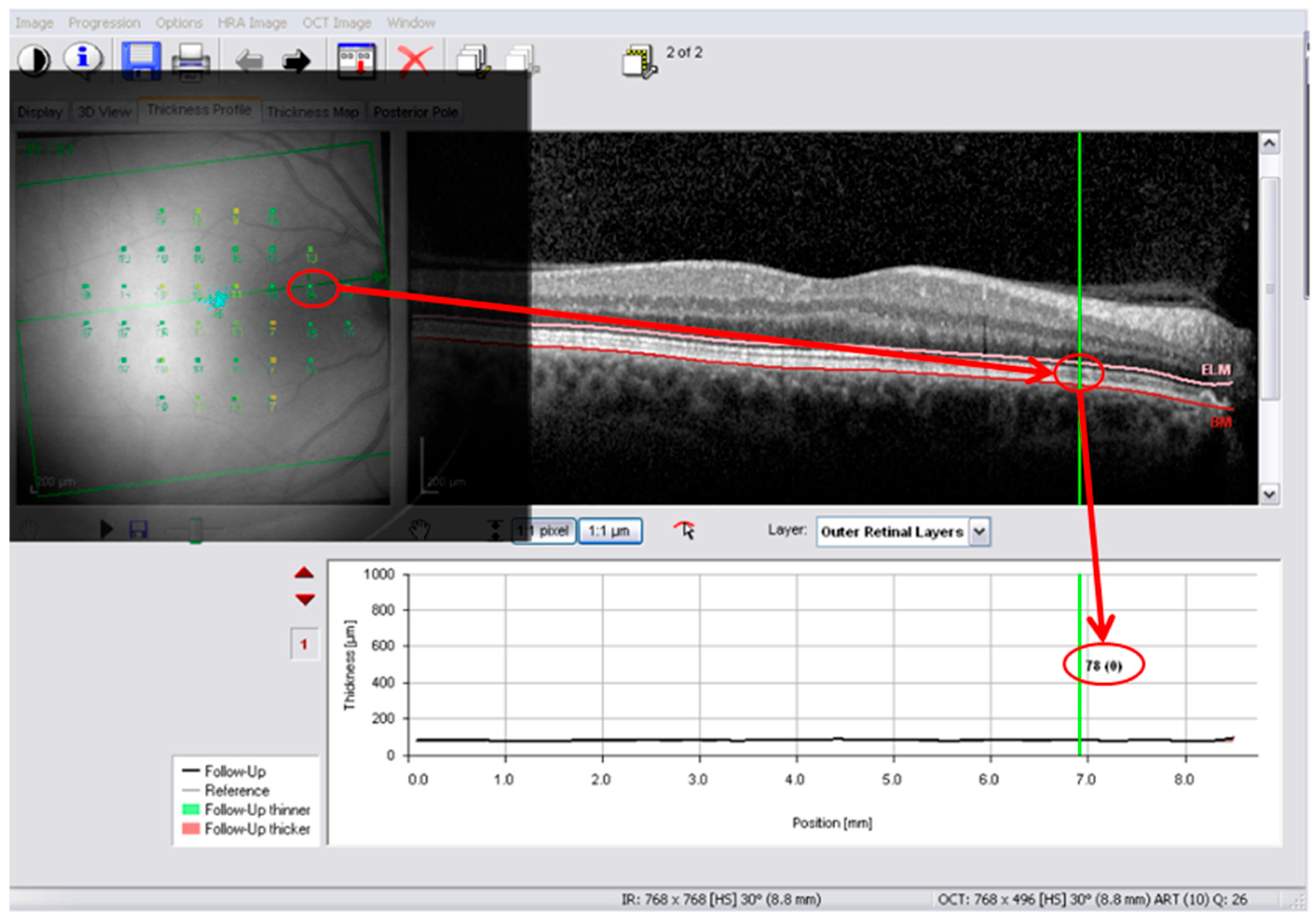Click the 'Follow-Up thicker' legend entry
This screenshot has height=922, width=1316.
click(247, 829)
